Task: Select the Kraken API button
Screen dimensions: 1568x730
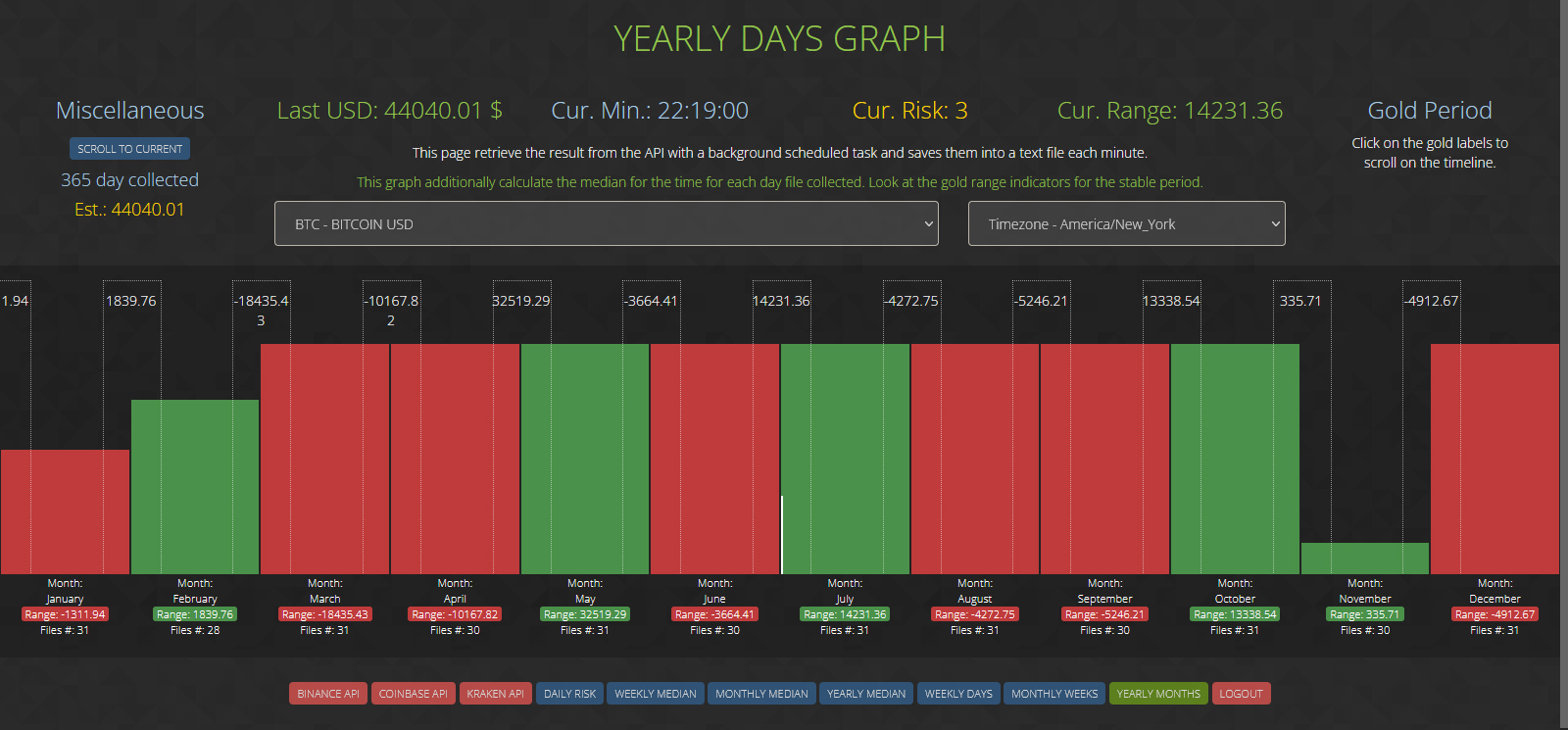Action: (x=495, y=694)
